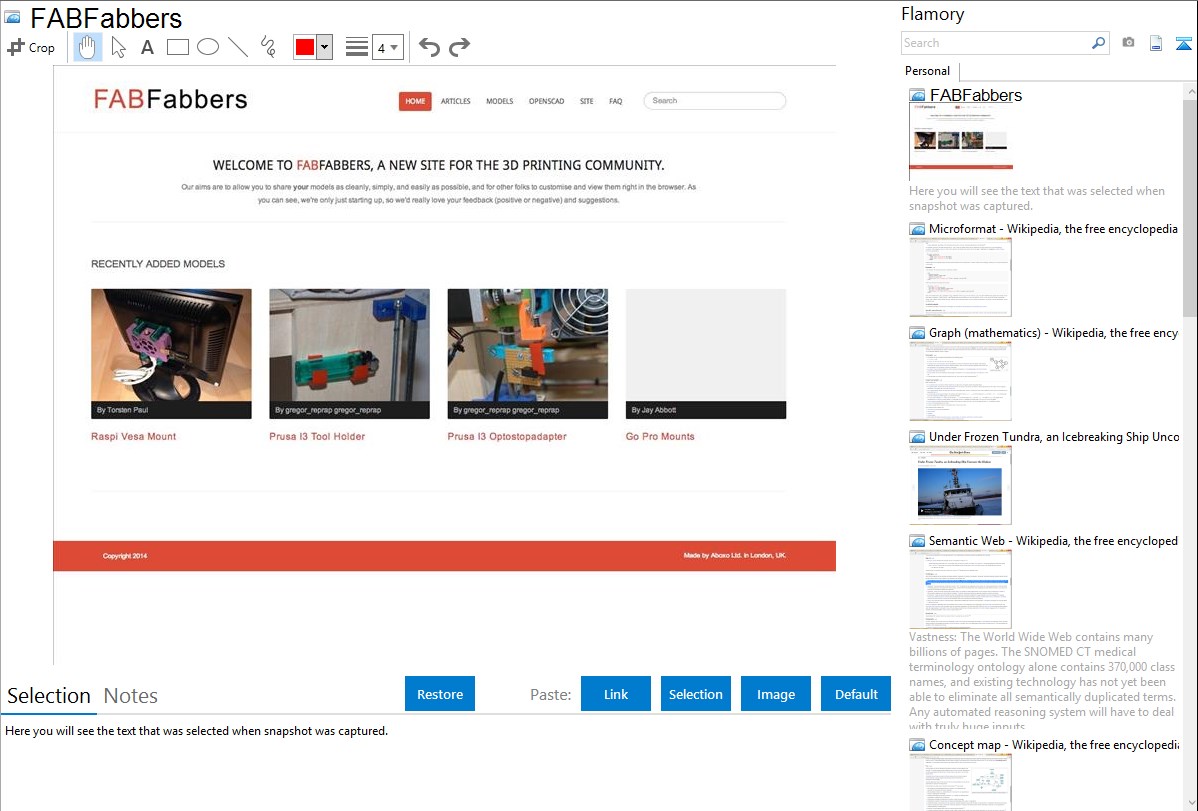The image size is (1198, 811).
Task: Choose the arrow pointer tool
Action: (118, 47)
